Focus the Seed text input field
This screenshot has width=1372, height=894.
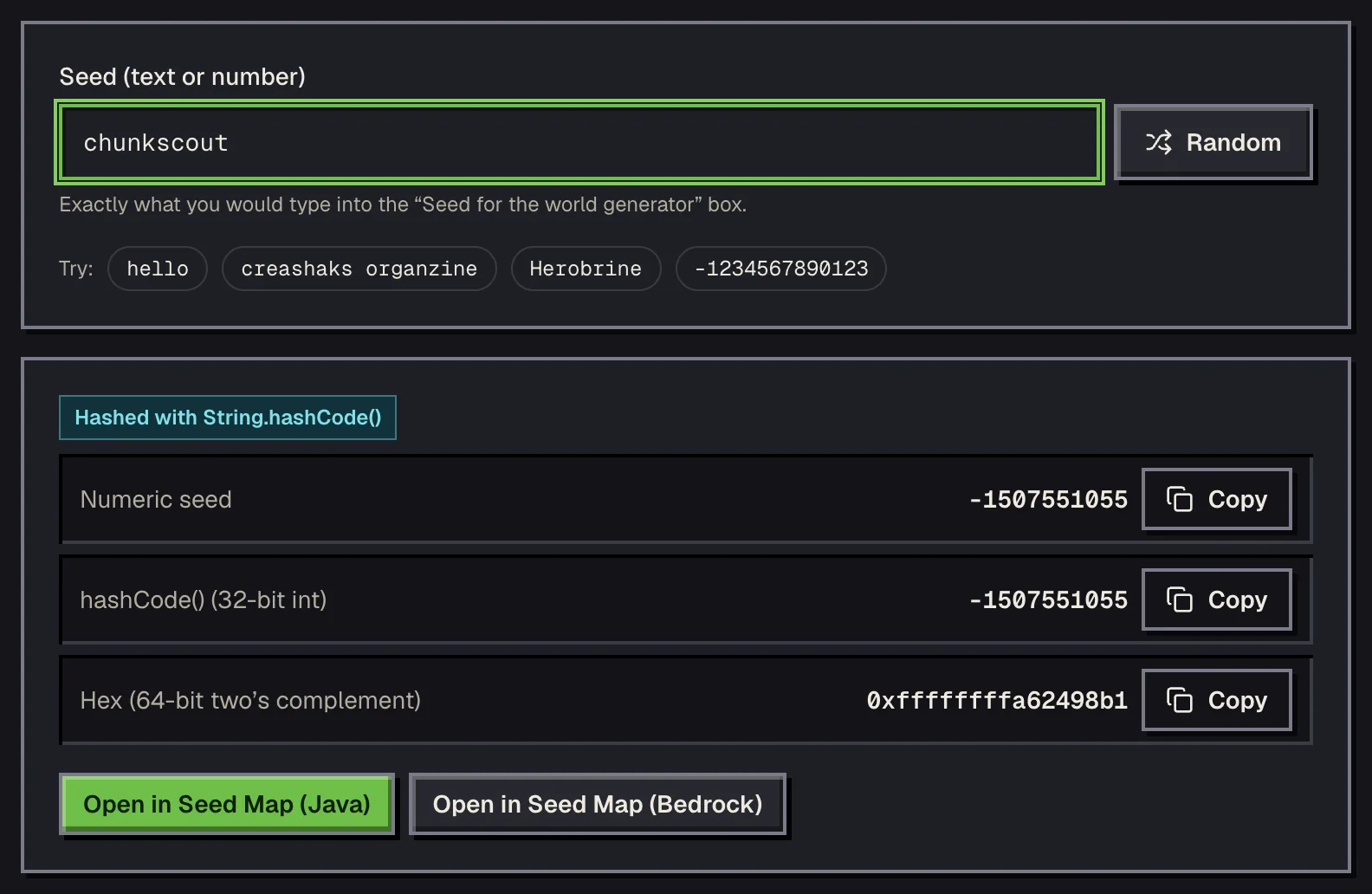[579, 142]
